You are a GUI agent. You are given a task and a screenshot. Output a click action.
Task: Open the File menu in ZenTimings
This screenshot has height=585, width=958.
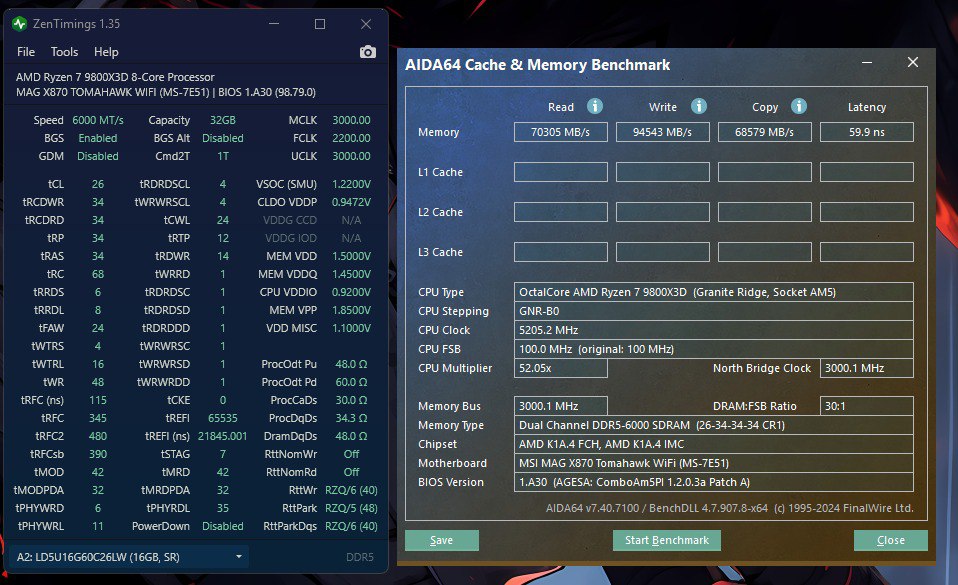tap(26, 52)
